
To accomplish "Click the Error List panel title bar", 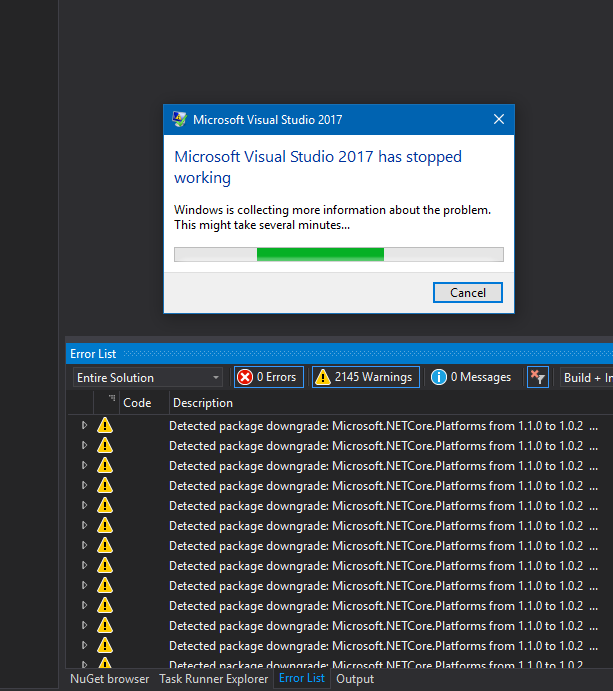I will coord(339,354).
